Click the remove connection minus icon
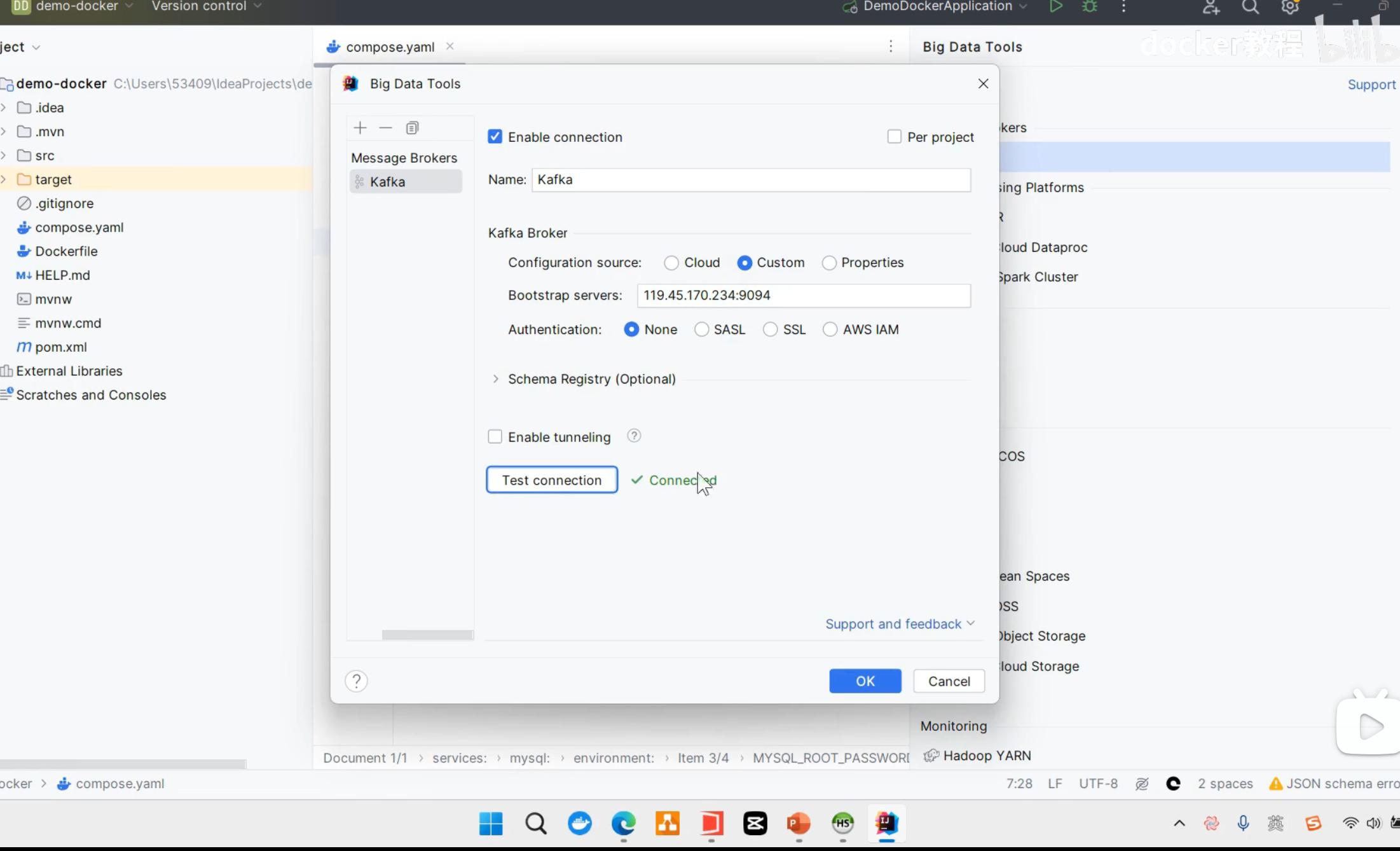Screen dimensions: 1400x851 [386, 128]
